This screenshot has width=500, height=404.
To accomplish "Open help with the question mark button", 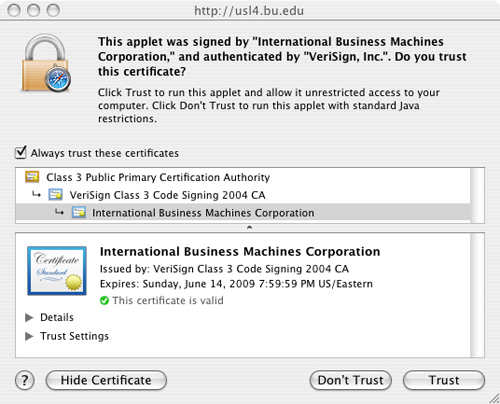I will click(x=25, y=380).
